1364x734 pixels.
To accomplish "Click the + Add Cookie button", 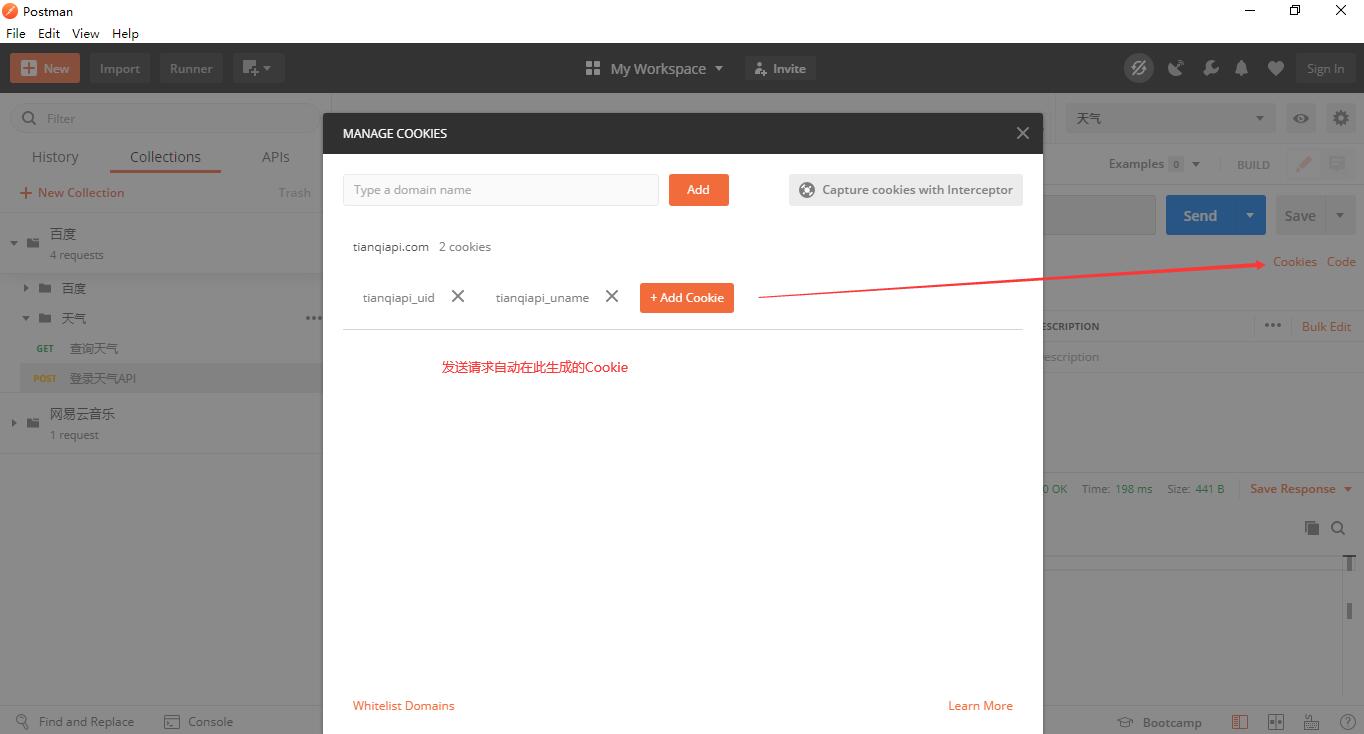I will click(x=687, y=297).
